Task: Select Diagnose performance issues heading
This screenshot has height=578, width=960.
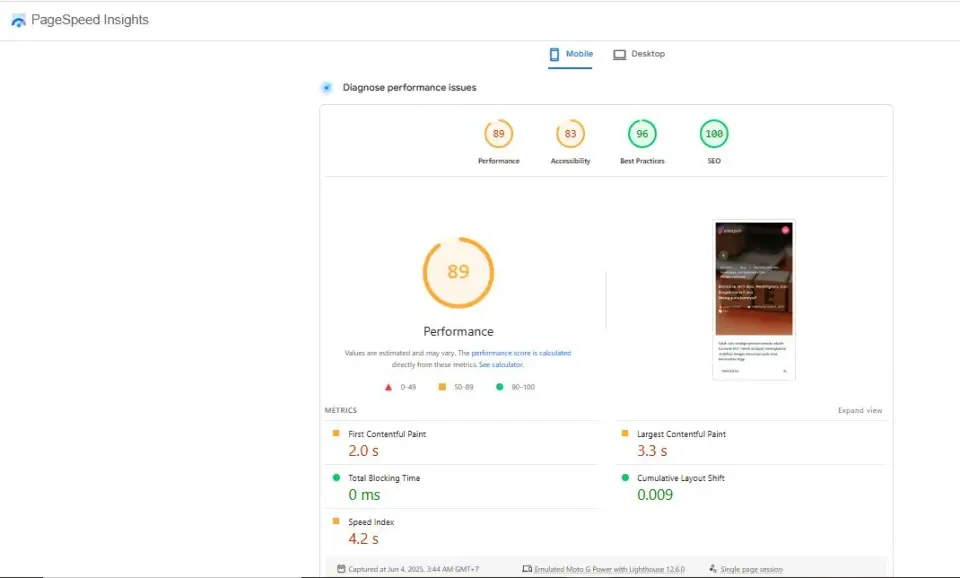Action: (x=409, y=88)
